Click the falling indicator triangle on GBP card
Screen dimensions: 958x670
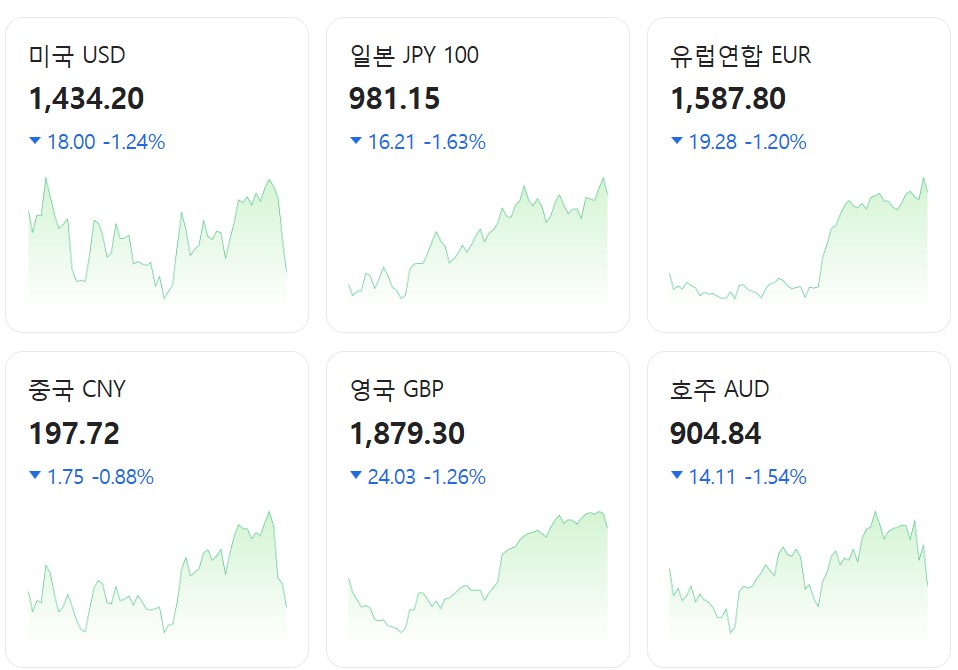[x=356, y=476]
